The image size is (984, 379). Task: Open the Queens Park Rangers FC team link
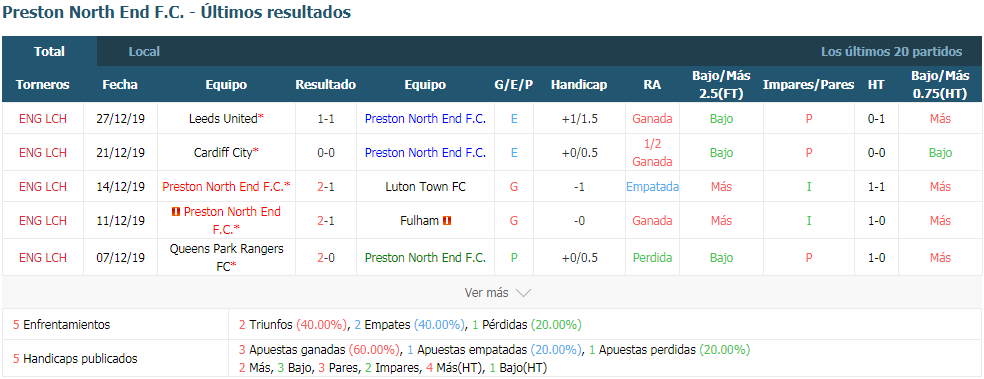(227, 257)
